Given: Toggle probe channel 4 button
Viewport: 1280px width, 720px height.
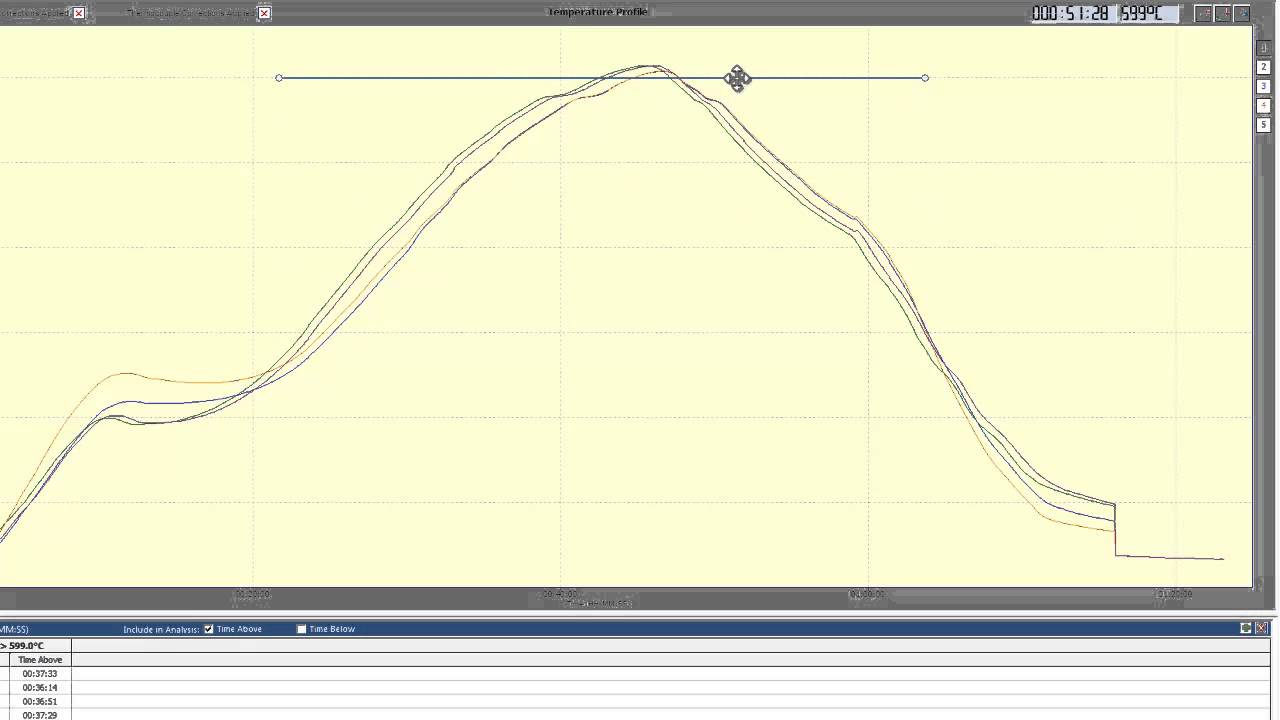Looking at the screenshot, I should tap(1264, 105).
